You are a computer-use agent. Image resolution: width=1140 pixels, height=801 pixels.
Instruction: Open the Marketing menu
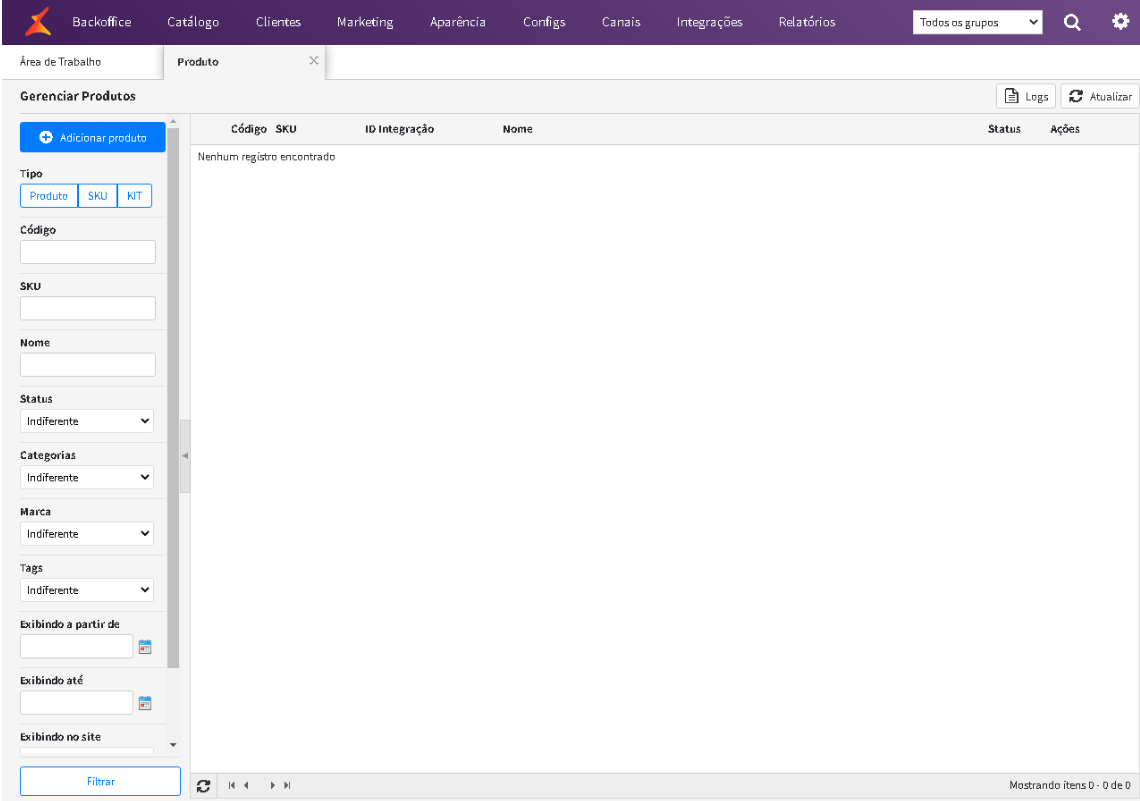[365, 22]
